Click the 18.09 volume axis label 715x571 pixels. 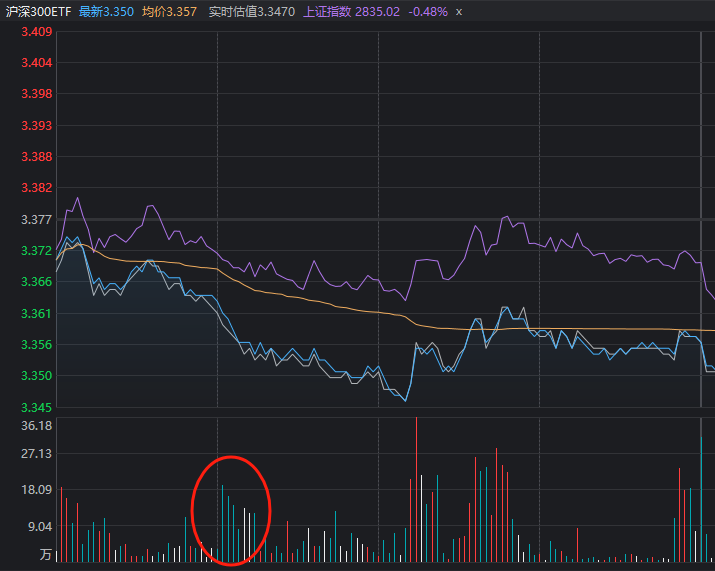pos(37,489)
